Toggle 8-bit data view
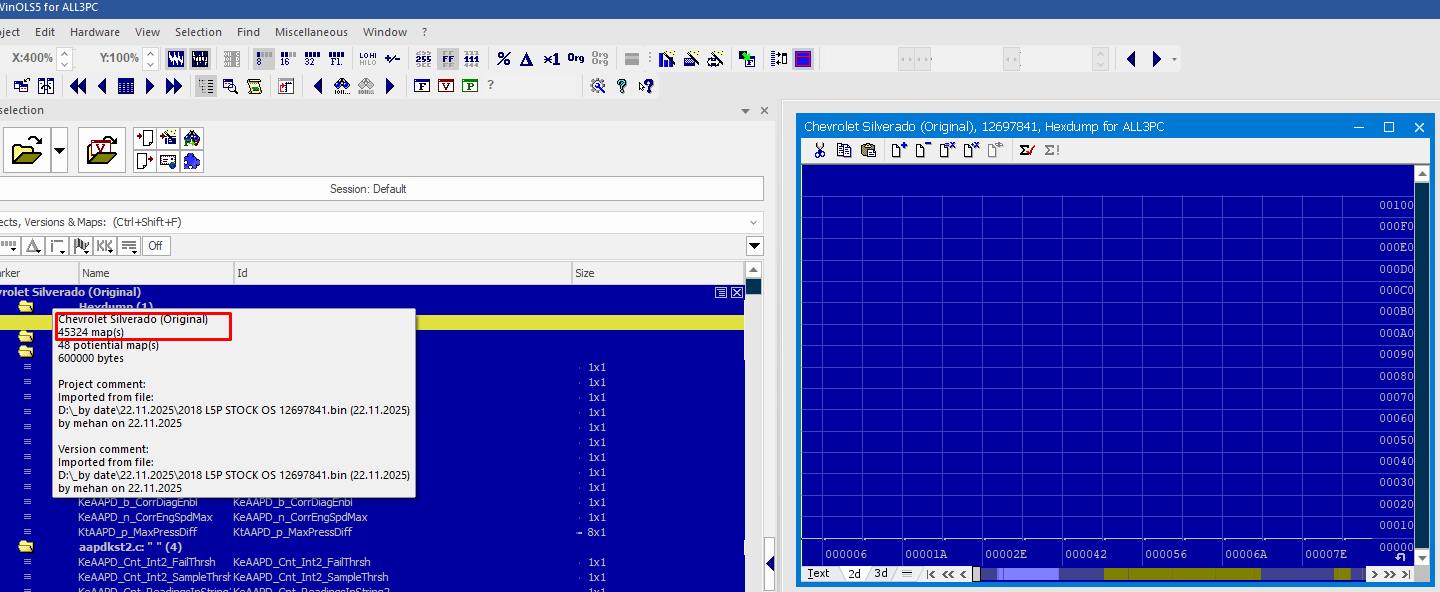The image size is (1440, 592). [x=264, y=59]
